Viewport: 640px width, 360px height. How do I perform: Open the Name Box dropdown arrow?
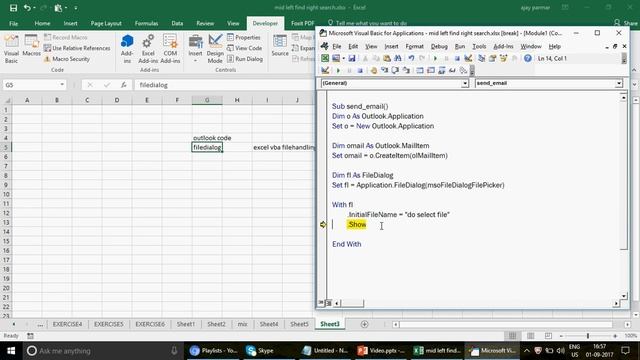pos(62,85)
